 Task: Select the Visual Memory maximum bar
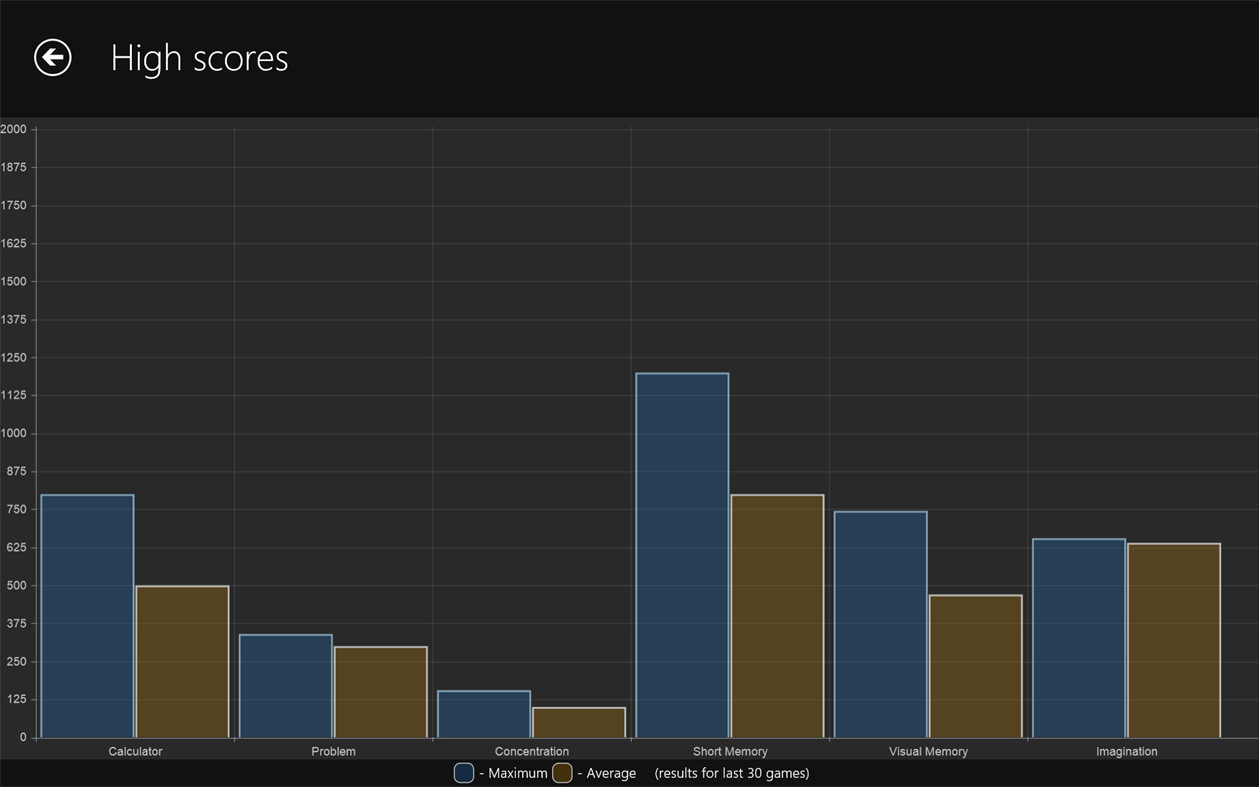coord(880,625)
